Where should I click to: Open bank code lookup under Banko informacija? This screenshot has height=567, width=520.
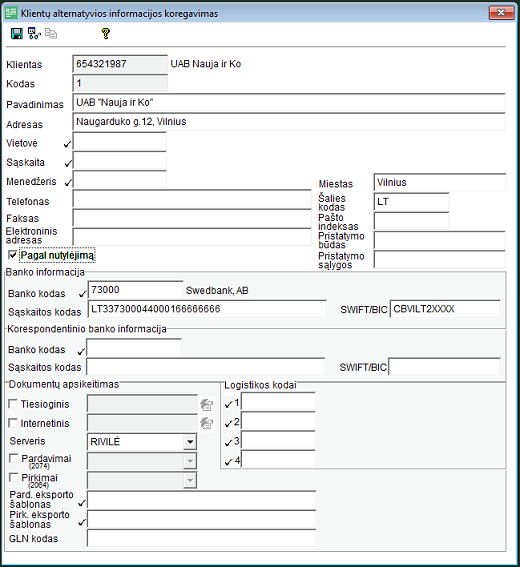coord(82,294)
